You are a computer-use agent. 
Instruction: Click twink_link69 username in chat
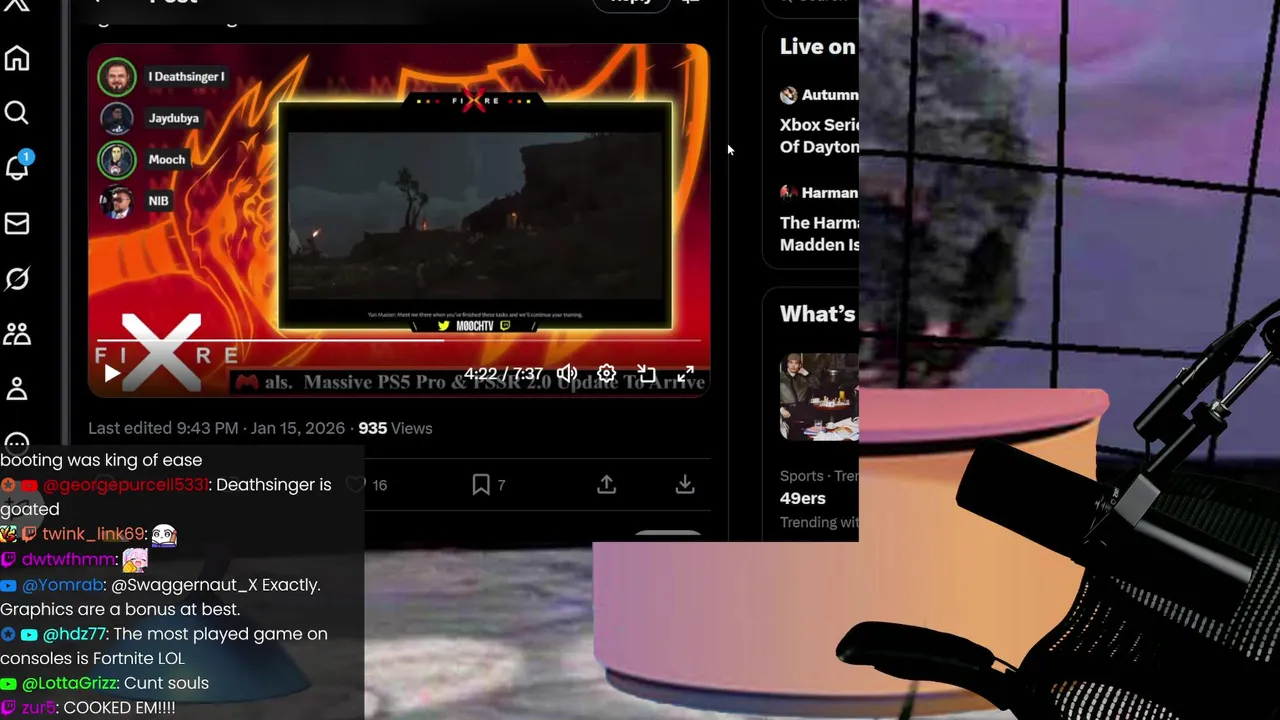[94, 534]
